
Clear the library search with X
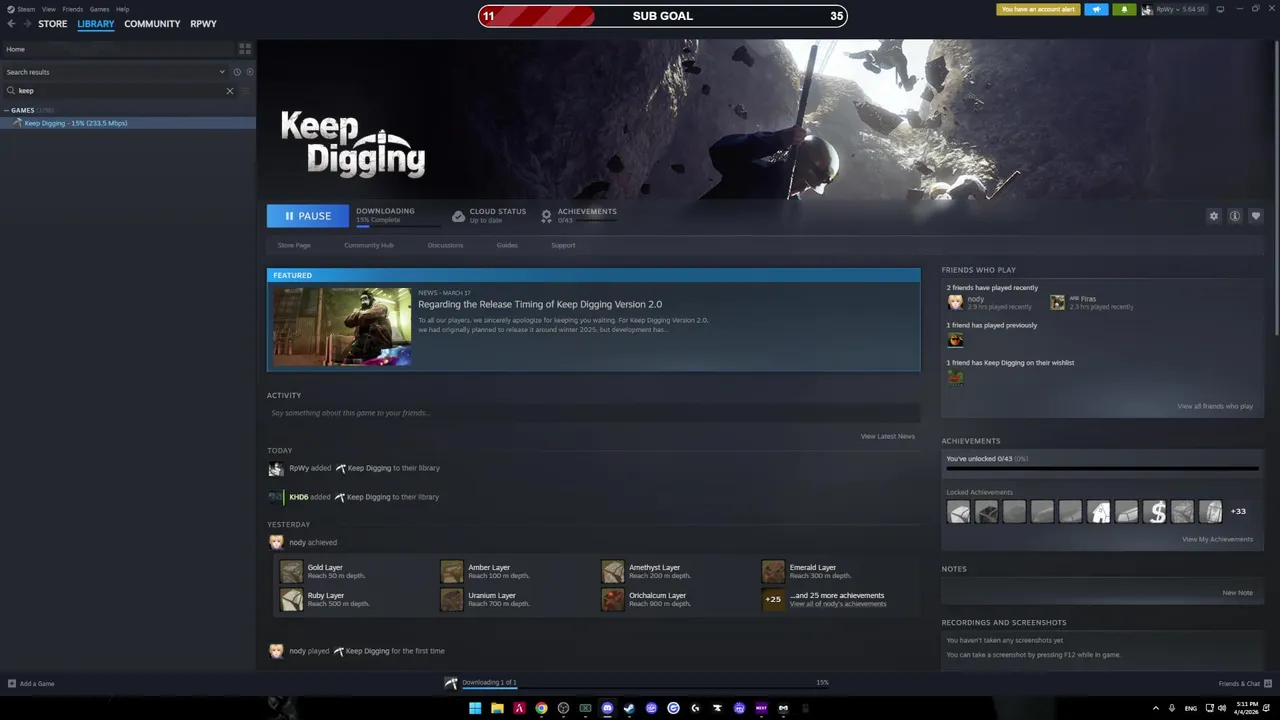click(229, 91)
